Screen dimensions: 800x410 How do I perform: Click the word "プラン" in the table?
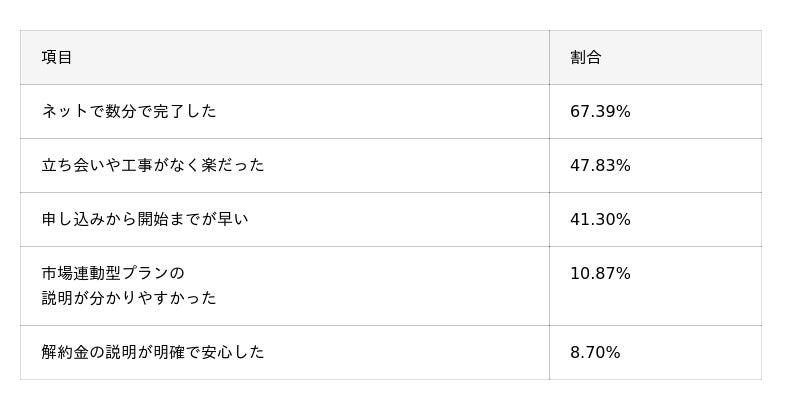click(x=146, y=273)
